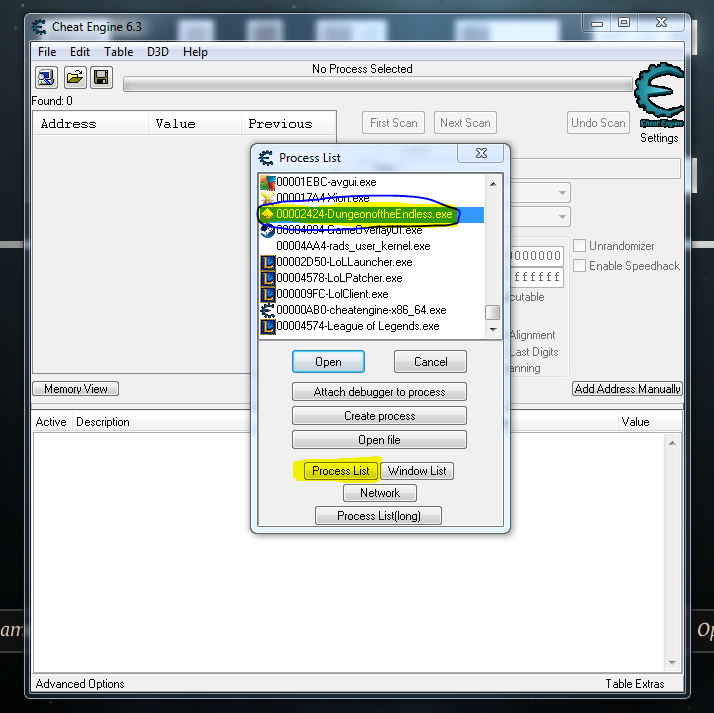Click Add Address Manually
Image resolution: width=714 pixels, height=713 pixels.
pyautogui.click(x=627, y=389)
